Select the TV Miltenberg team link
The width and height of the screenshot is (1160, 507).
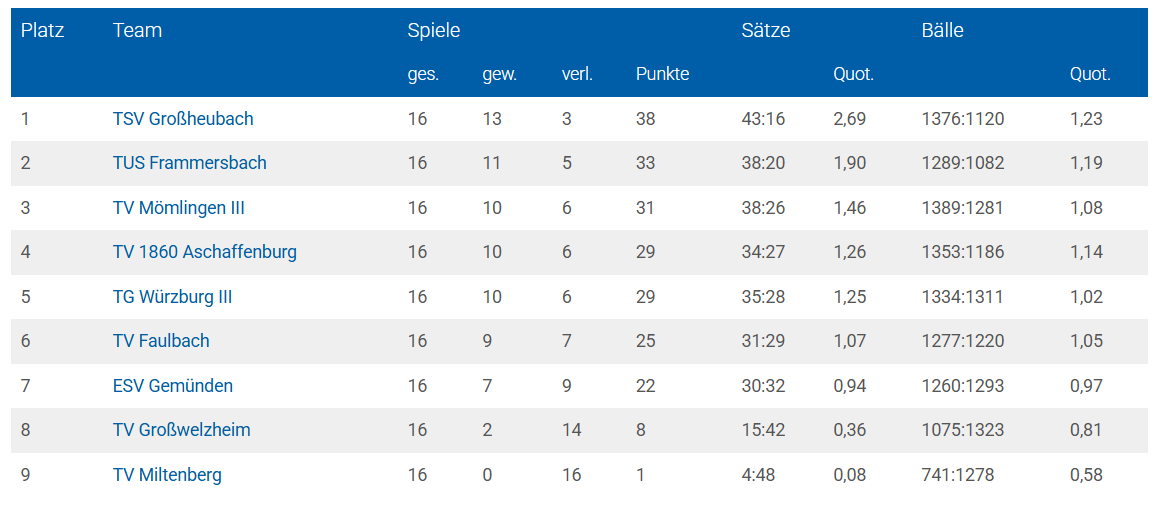coord(167,475)
